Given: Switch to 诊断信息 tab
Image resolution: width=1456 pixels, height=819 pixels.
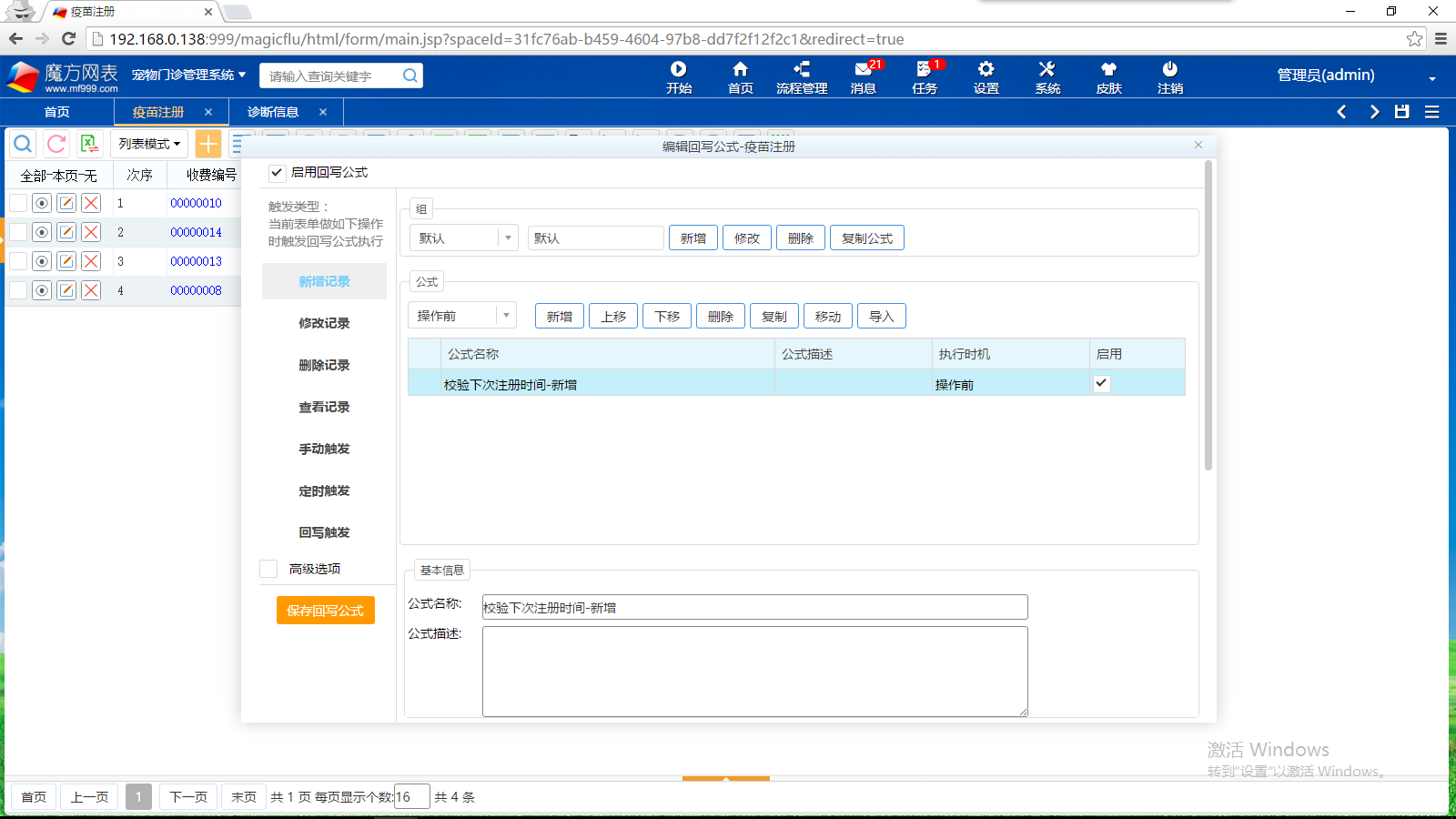Looking at the screenshot, I should coord(273,112).
